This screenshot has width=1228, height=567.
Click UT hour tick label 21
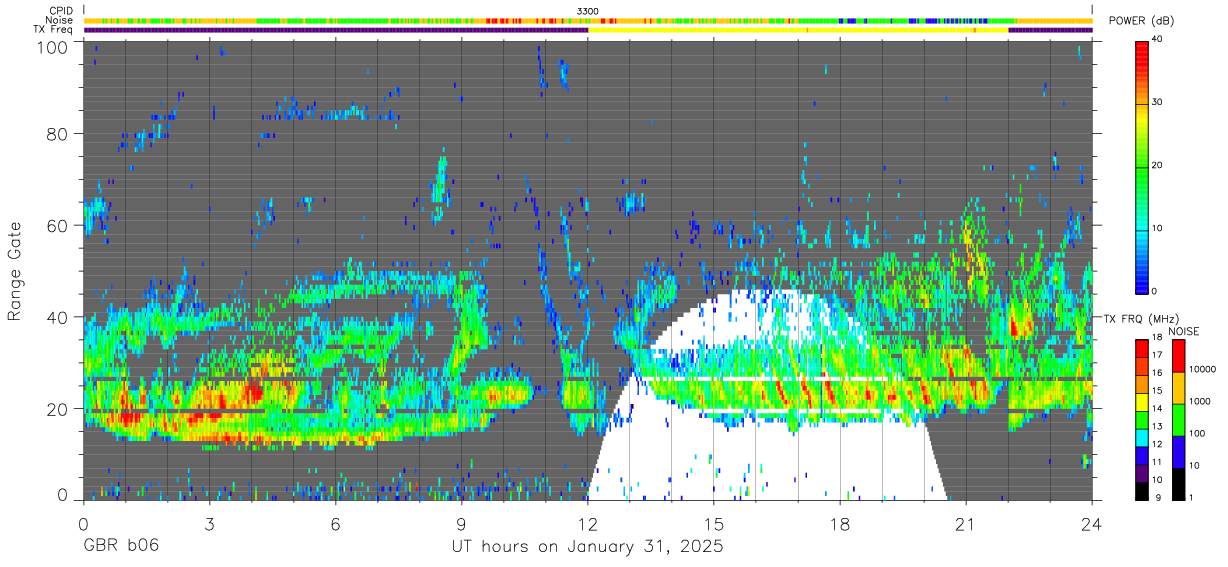[966, 525]
